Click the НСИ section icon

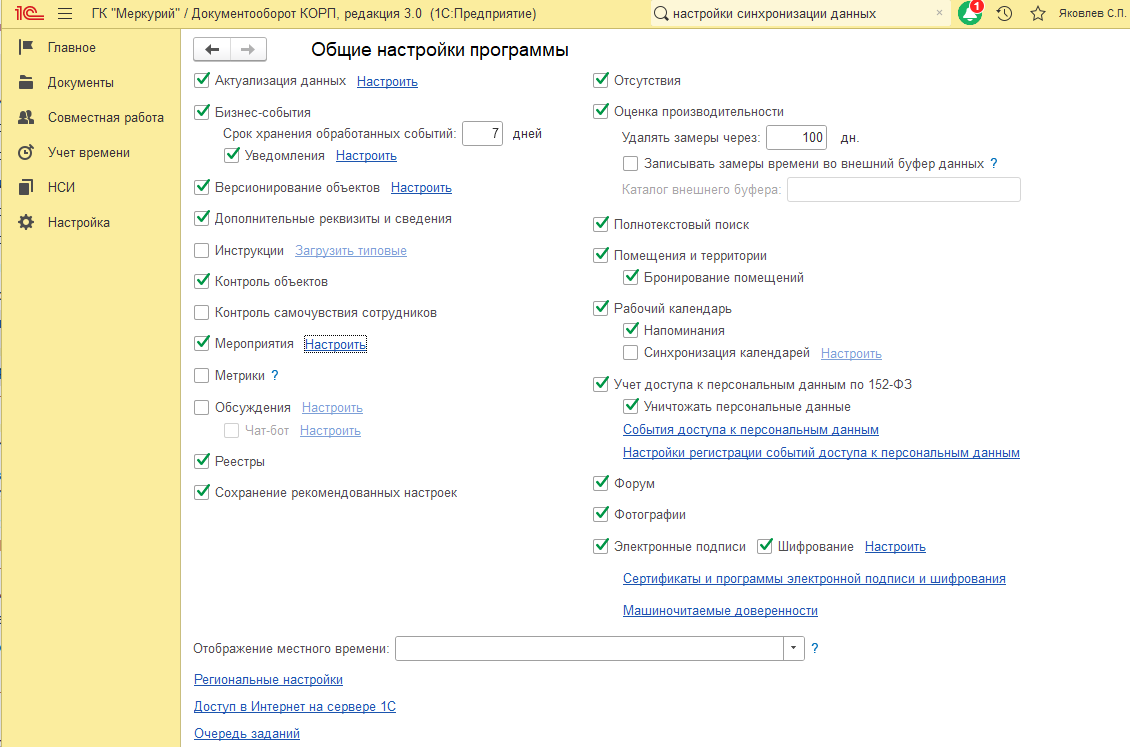click(26, 187)
